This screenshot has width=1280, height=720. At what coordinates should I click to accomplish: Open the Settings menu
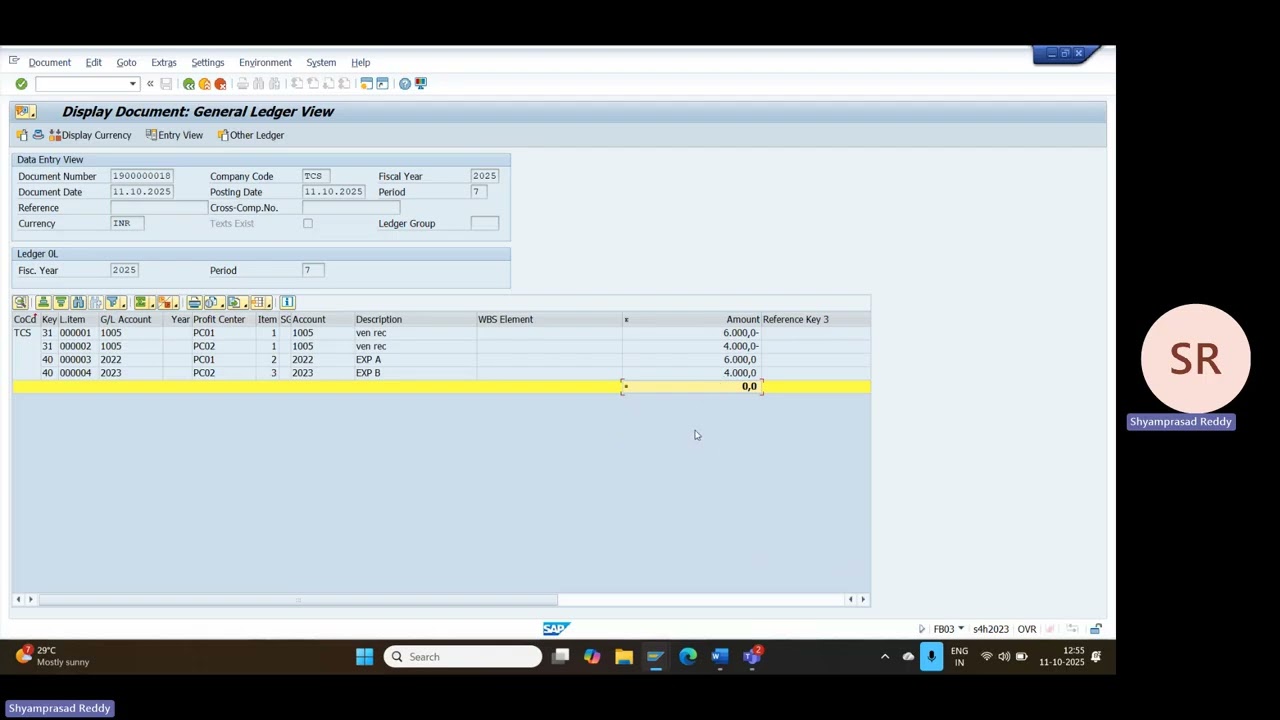(x=207, y=62)
